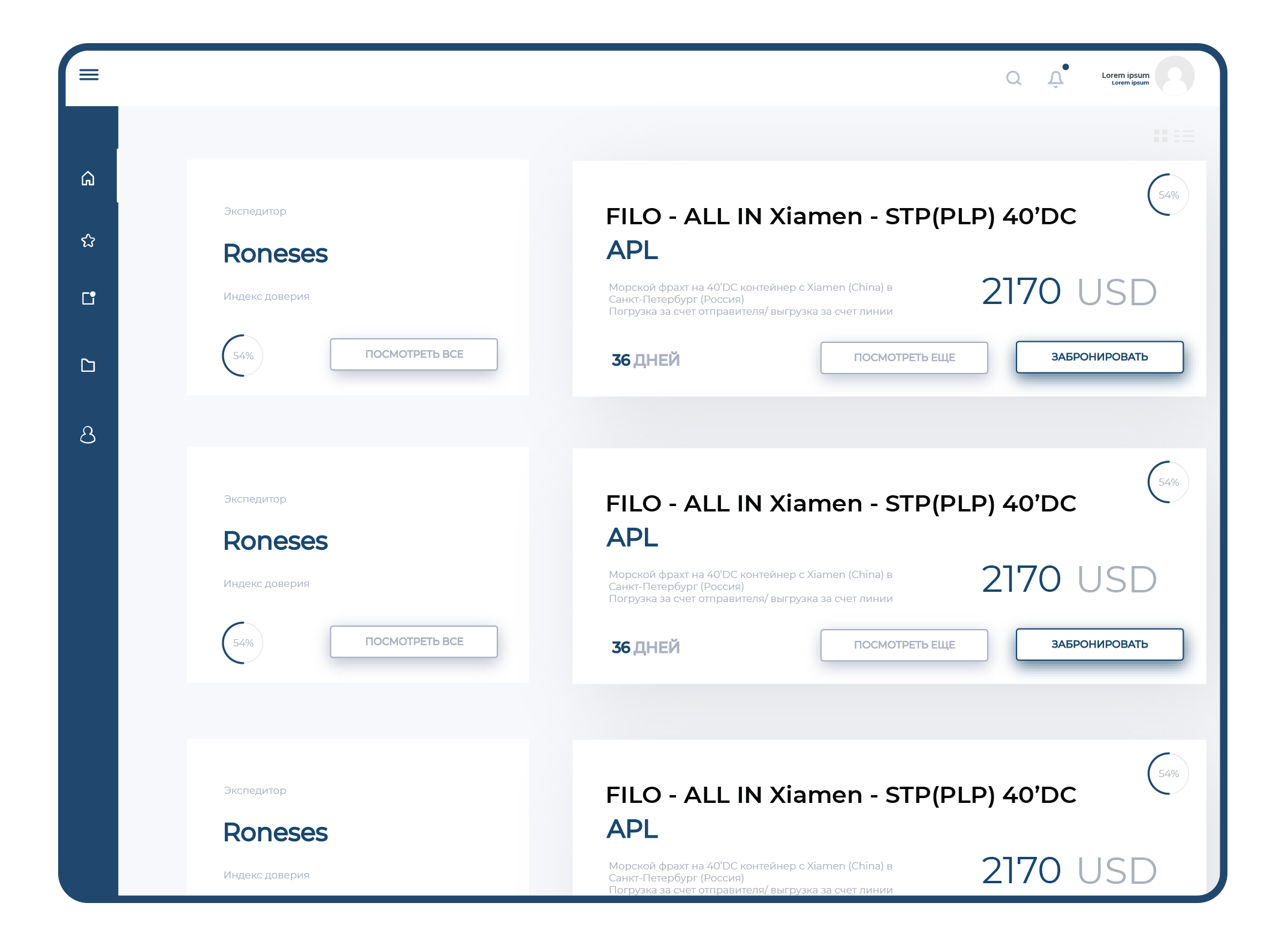Switch to grid view layout
Screen dimensions: 1288x948
tap(1160, 136)
